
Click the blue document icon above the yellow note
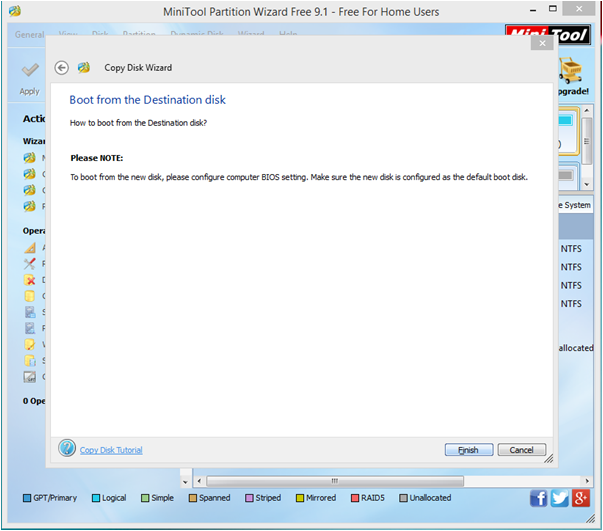(30, 328)
